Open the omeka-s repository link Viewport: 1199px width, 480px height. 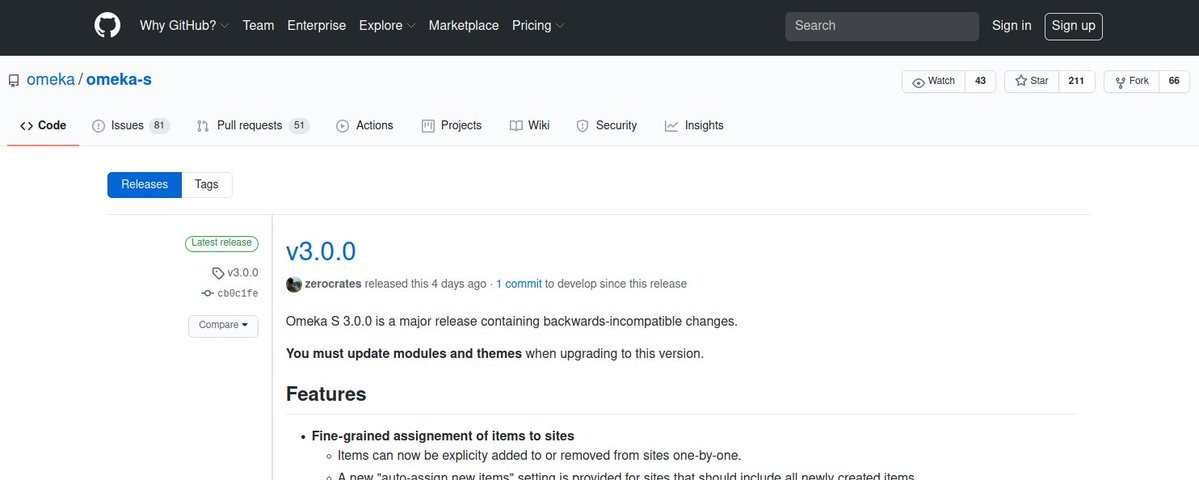point(119,79)
